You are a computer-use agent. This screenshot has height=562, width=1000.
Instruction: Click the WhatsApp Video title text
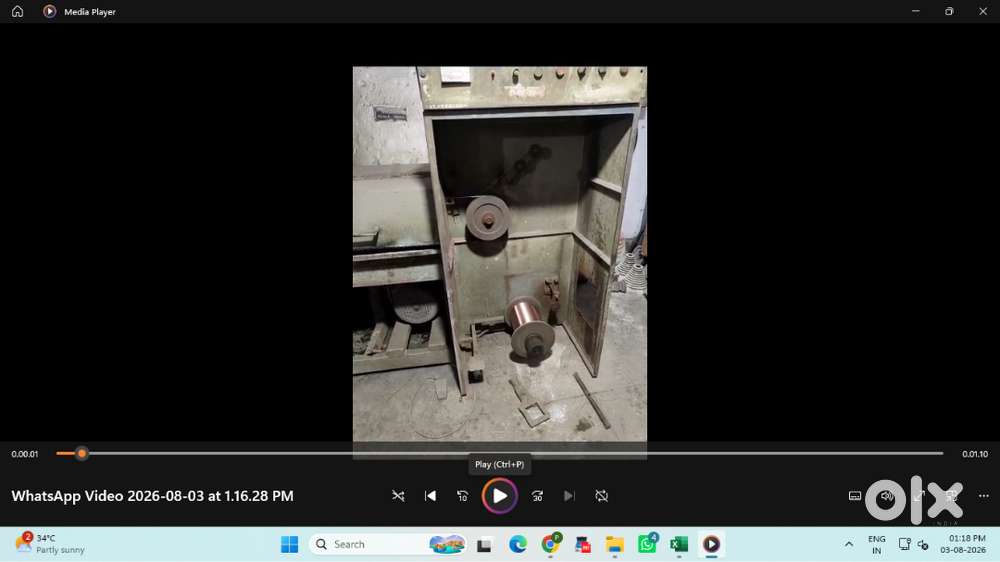152,496
